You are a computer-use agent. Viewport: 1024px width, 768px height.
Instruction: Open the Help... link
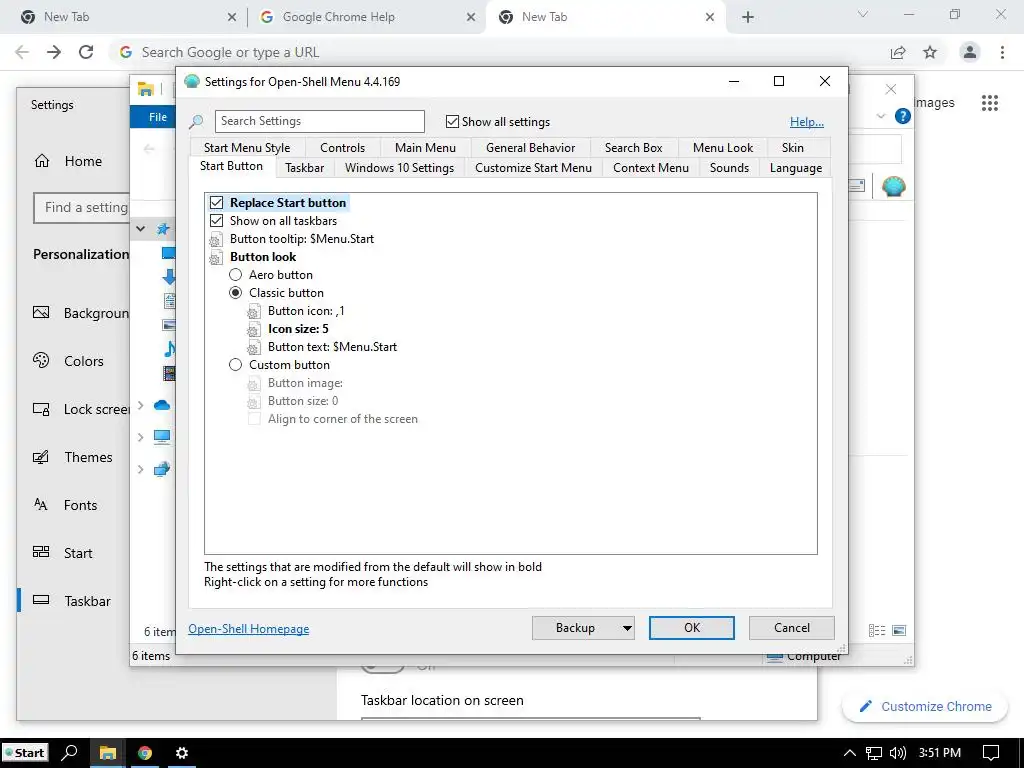(807, 121)
